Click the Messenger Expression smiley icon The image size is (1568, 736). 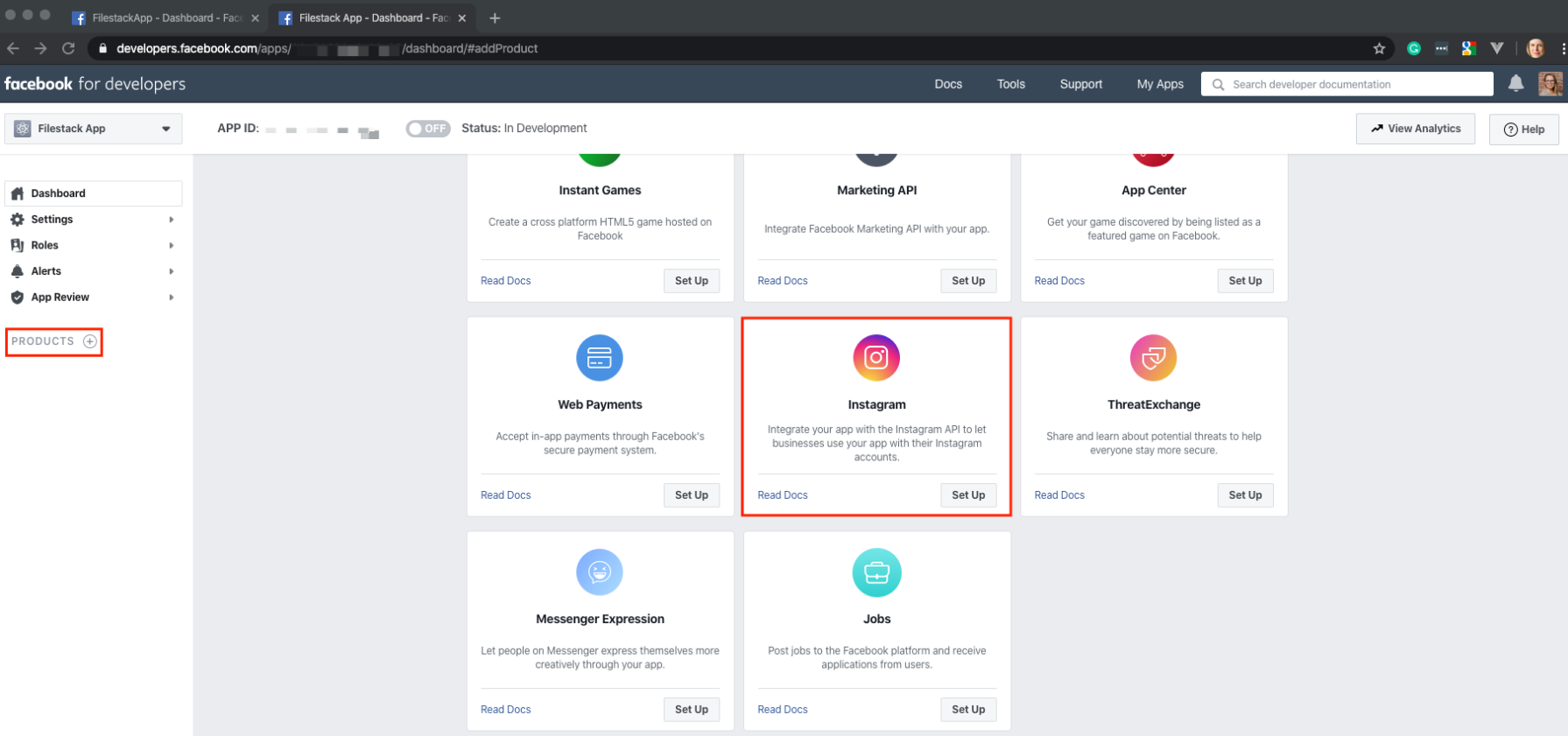click(600, 572)
